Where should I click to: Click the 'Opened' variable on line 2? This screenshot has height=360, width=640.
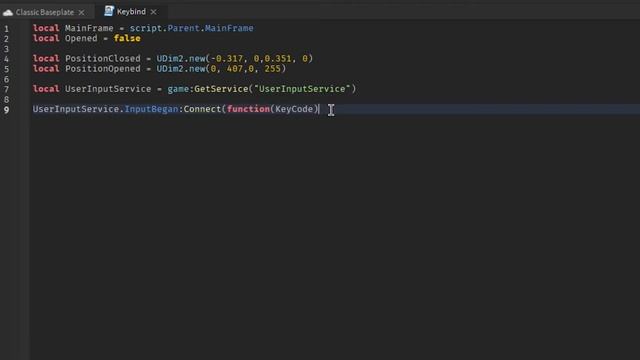[81, 38]
